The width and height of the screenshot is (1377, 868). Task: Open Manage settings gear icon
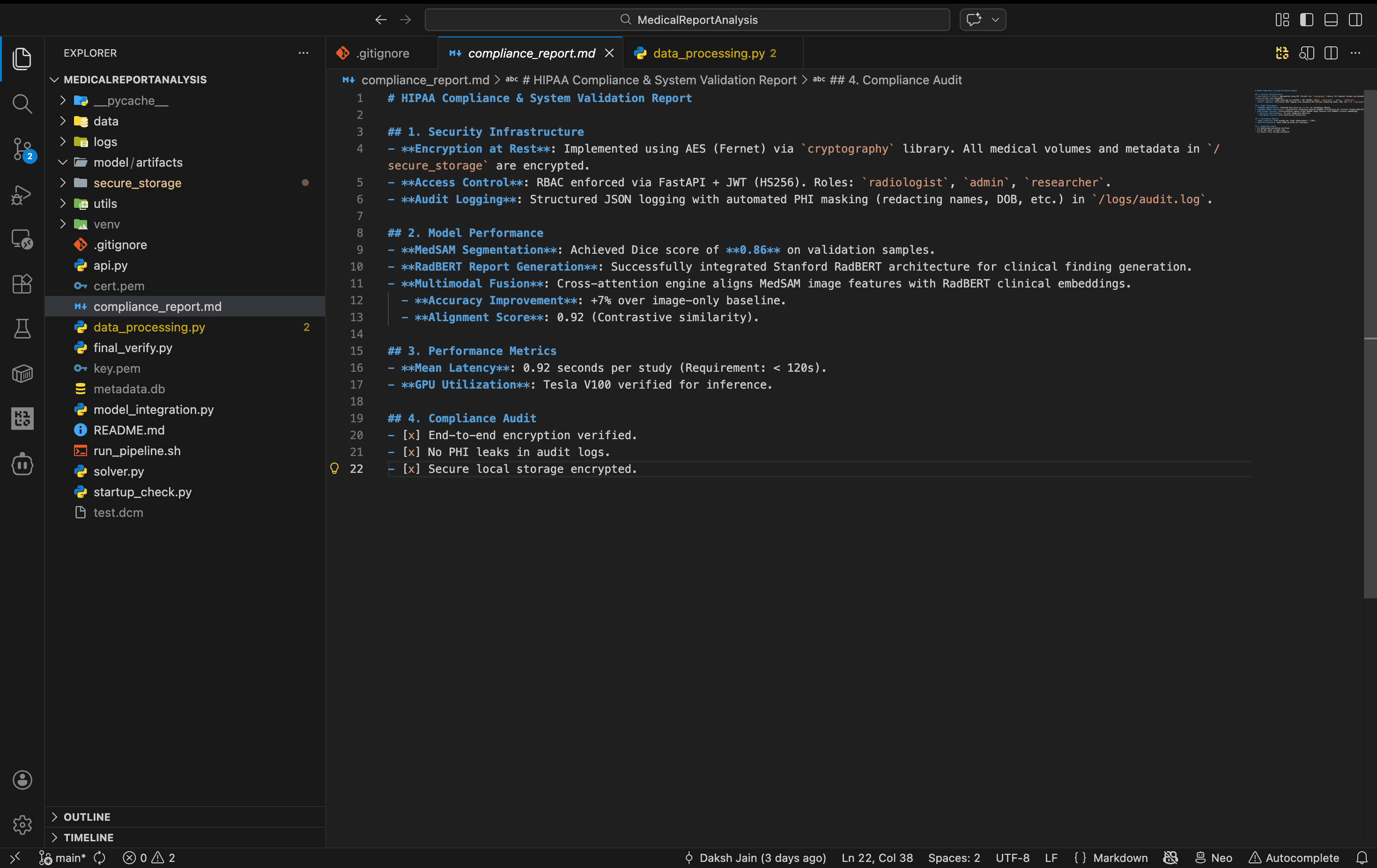click(22, 824)
